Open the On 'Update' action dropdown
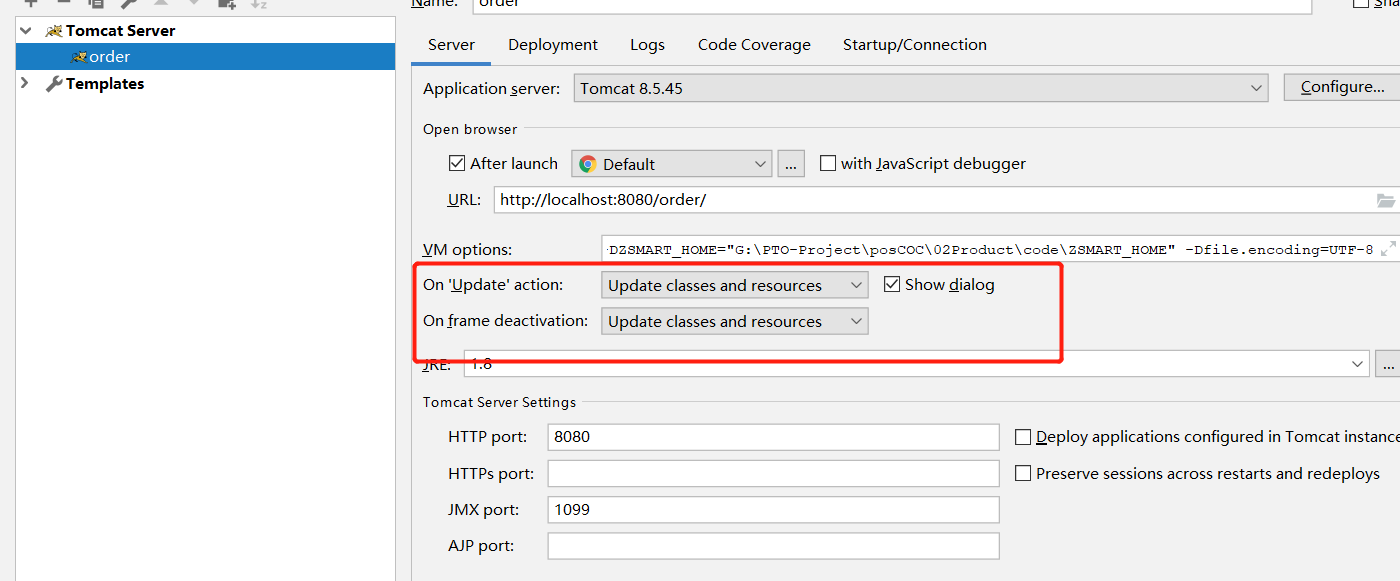The height and width of the screenshot is (581, 1400). click(x=734, y=285)
